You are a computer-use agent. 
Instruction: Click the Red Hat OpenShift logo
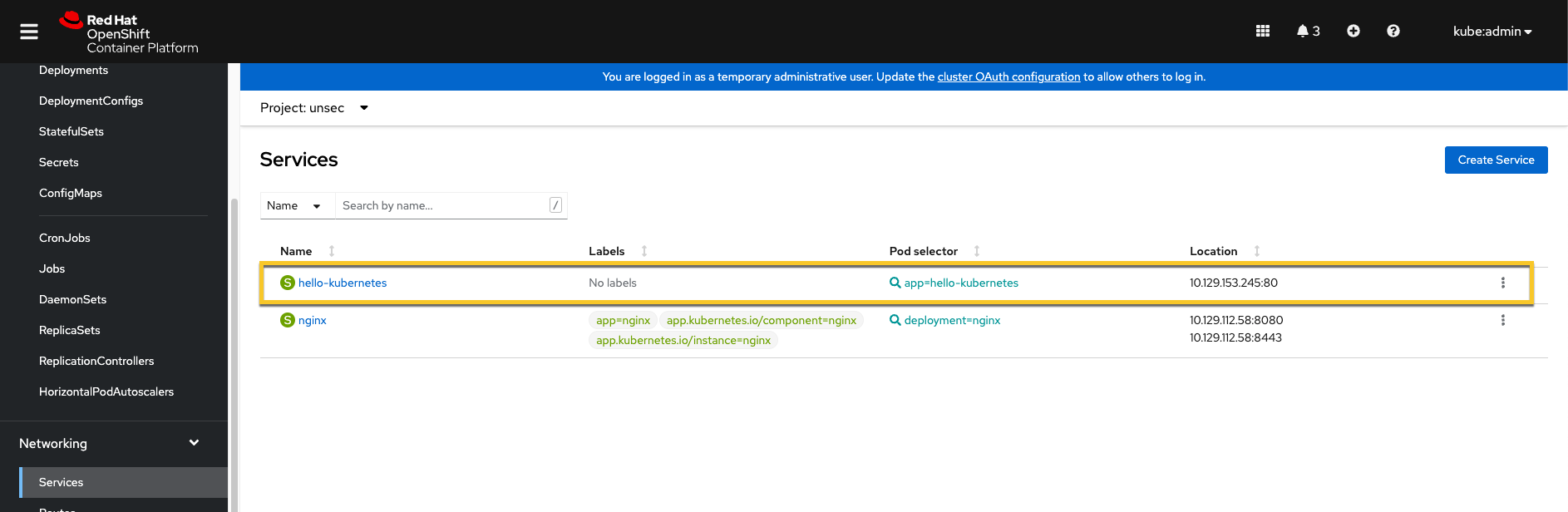[x=129, y=32]
